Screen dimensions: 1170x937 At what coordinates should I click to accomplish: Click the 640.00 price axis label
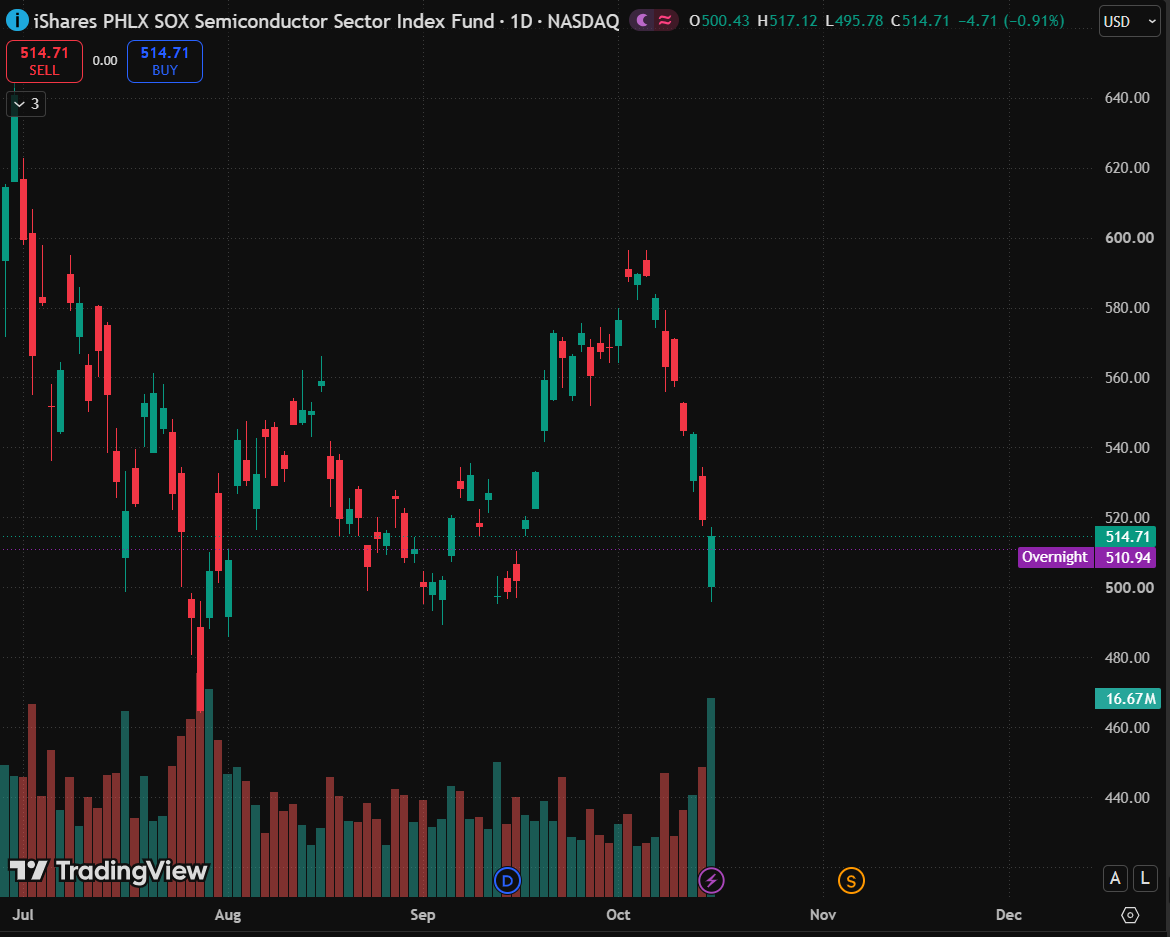coord(1127,98)
